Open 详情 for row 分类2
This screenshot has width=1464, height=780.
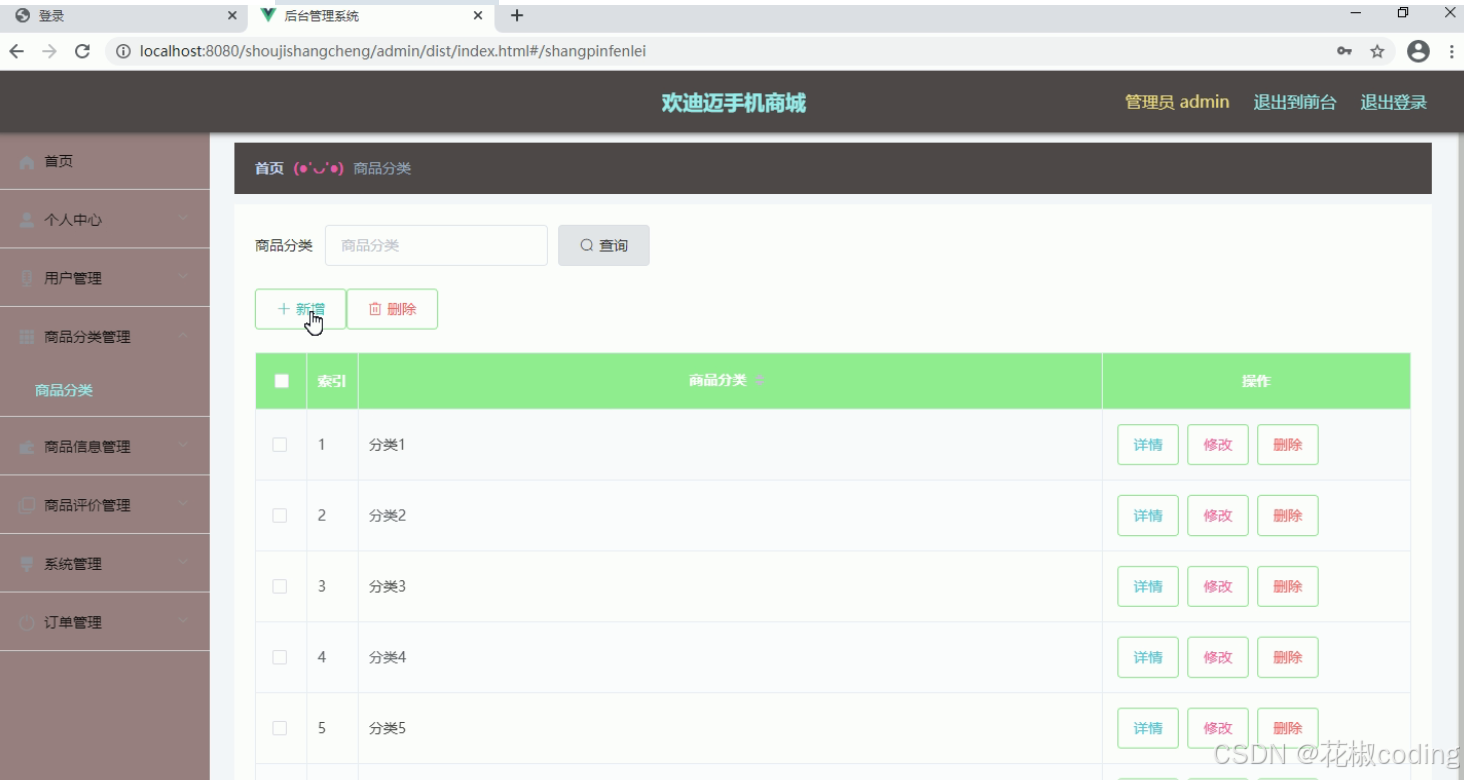[x=1148, y=516]
